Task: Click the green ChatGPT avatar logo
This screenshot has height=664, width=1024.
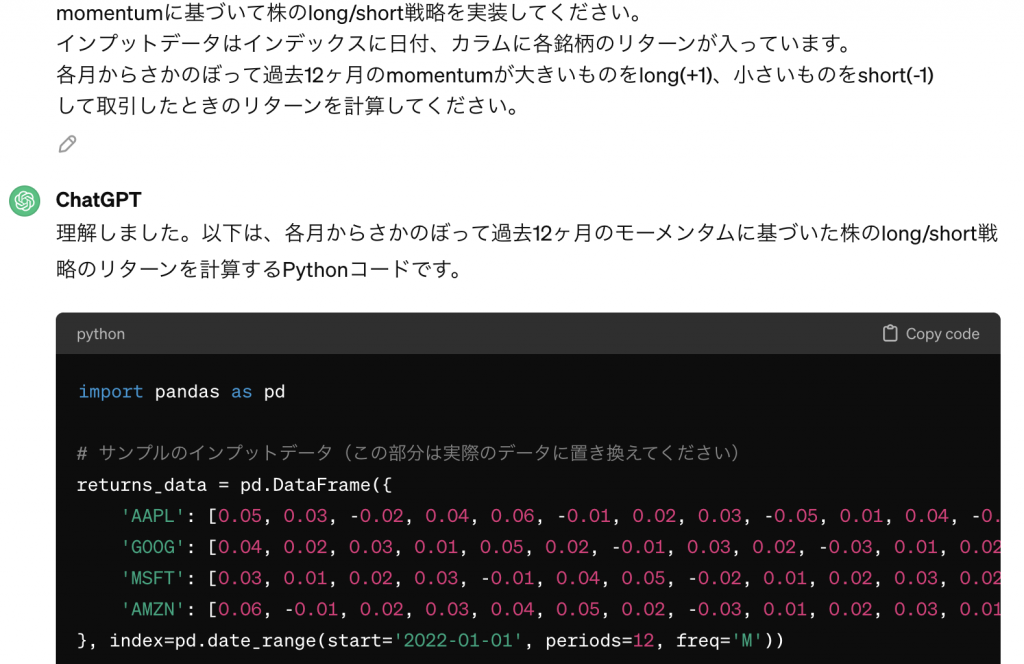Action: tap(25, 200)
